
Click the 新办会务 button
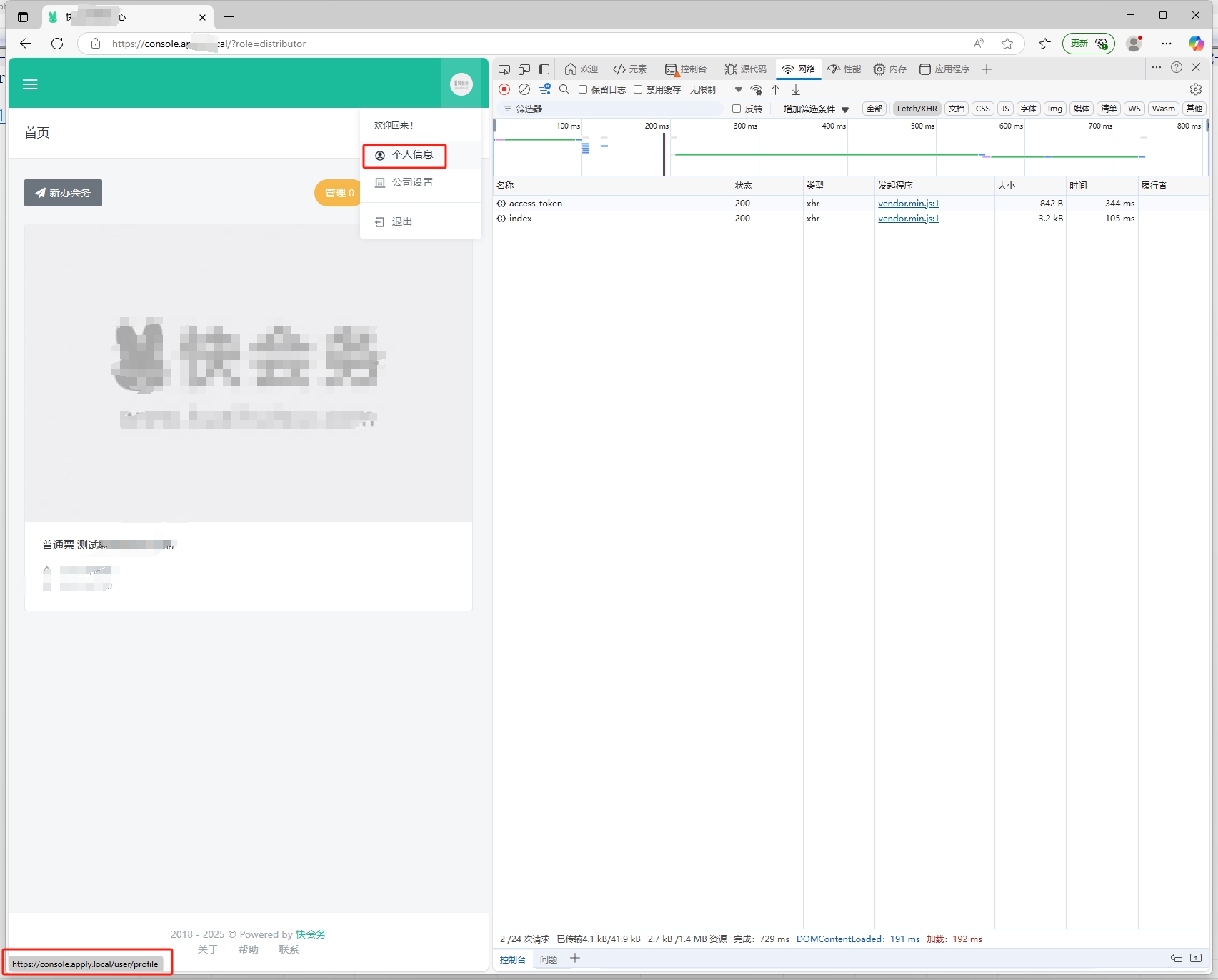click(x=63, y=193)
